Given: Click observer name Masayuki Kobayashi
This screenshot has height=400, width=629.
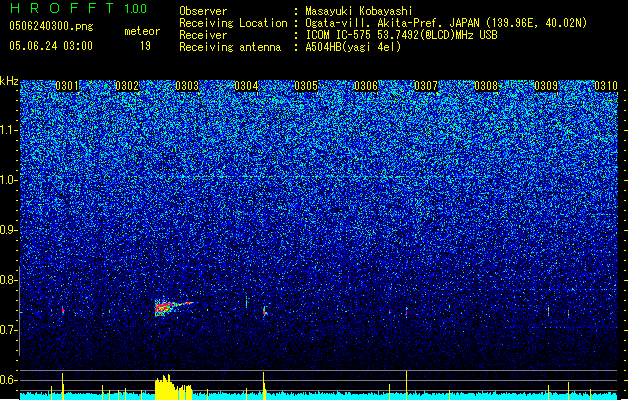Looking at the screenshot, I should pyautogui.click(x=359, y=11).
